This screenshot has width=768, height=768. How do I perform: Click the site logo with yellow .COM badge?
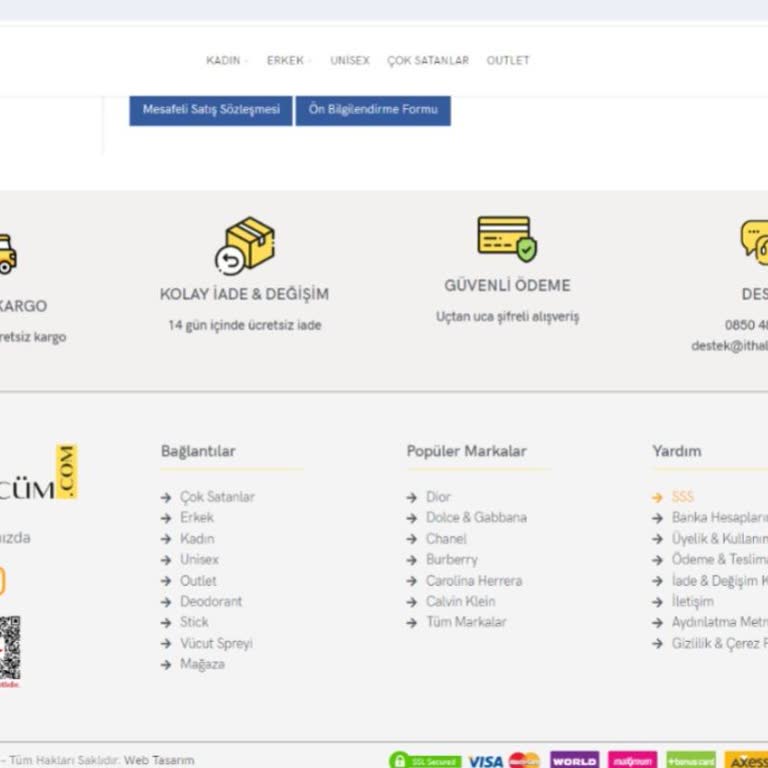coord(38,472)
